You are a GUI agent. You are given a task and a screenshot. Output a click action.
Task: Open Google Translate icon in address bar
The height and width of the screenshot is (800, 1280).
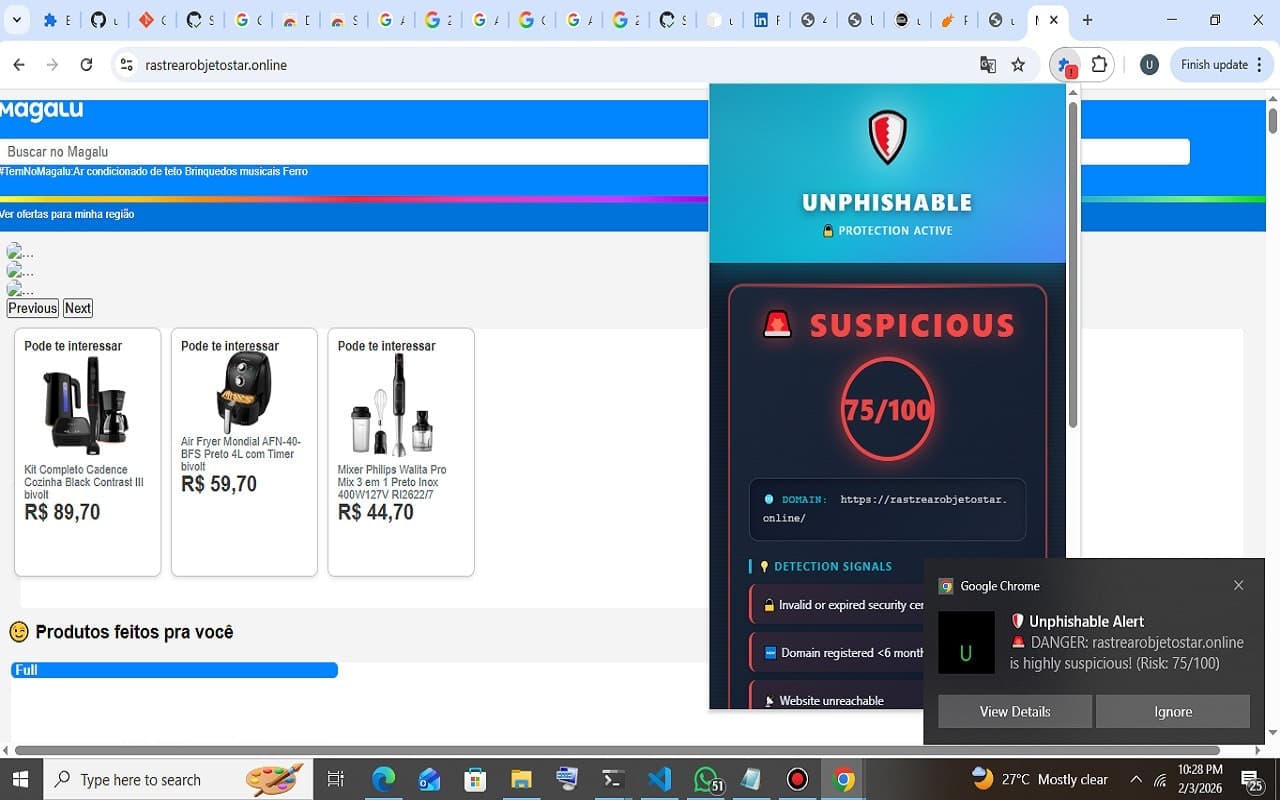point(988,64)
